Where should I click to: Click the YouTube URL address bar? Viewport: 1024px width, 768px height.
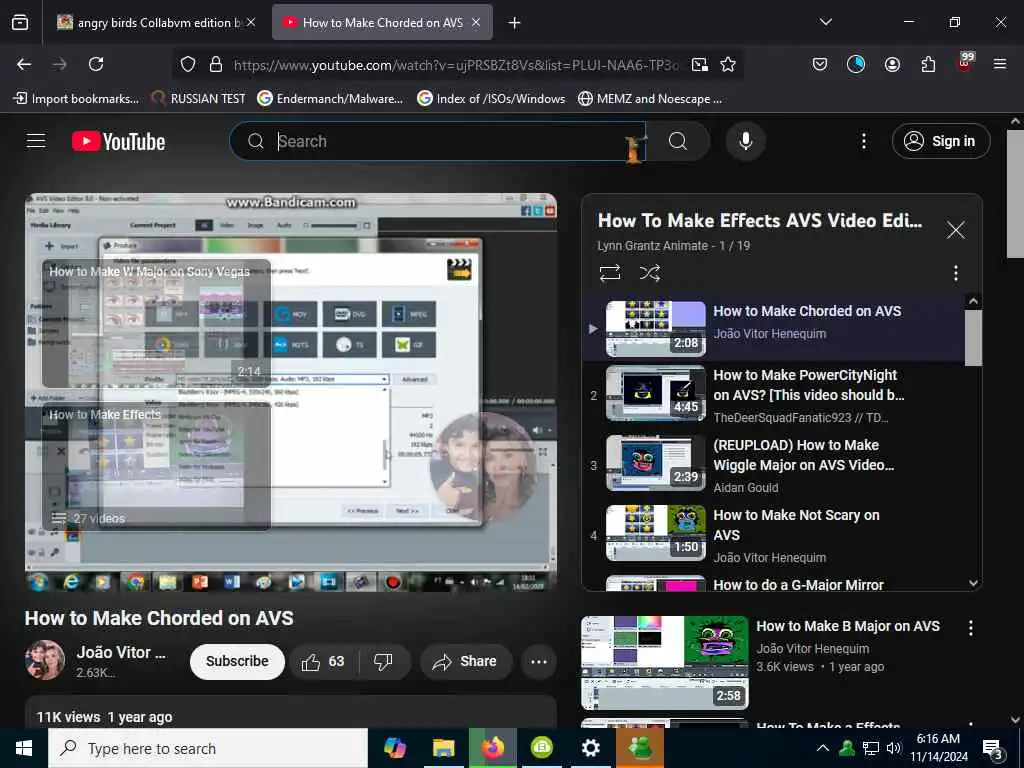point(456,65)
